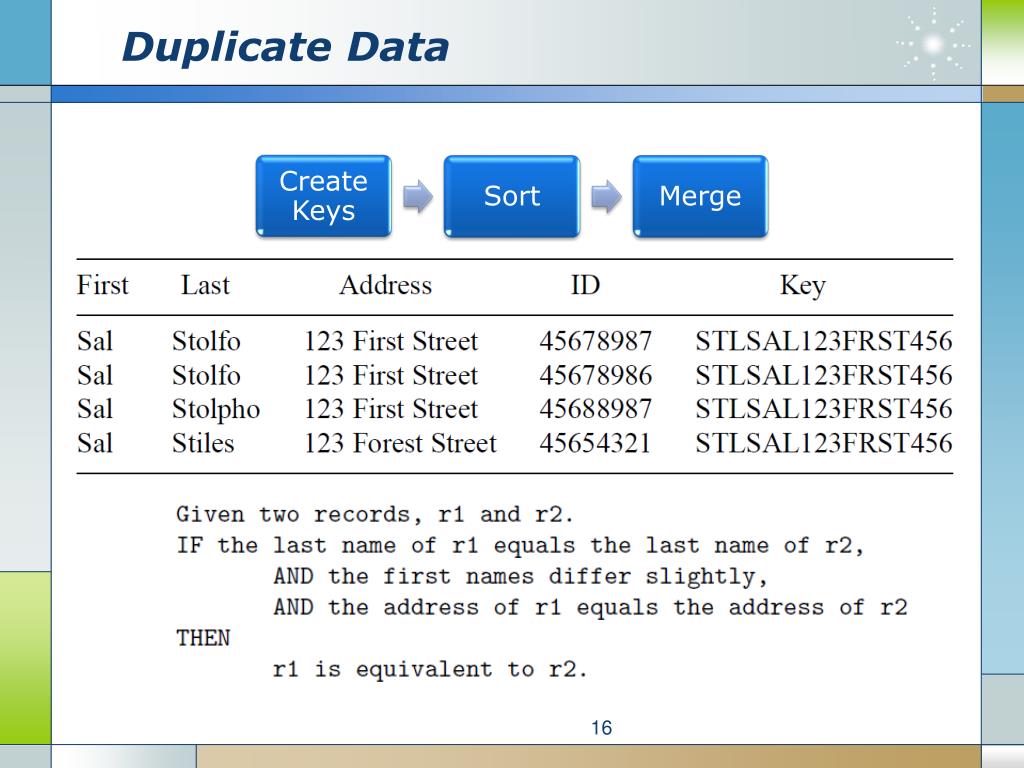Click the Merge box
1024x768 pixels.
point(700,196)
